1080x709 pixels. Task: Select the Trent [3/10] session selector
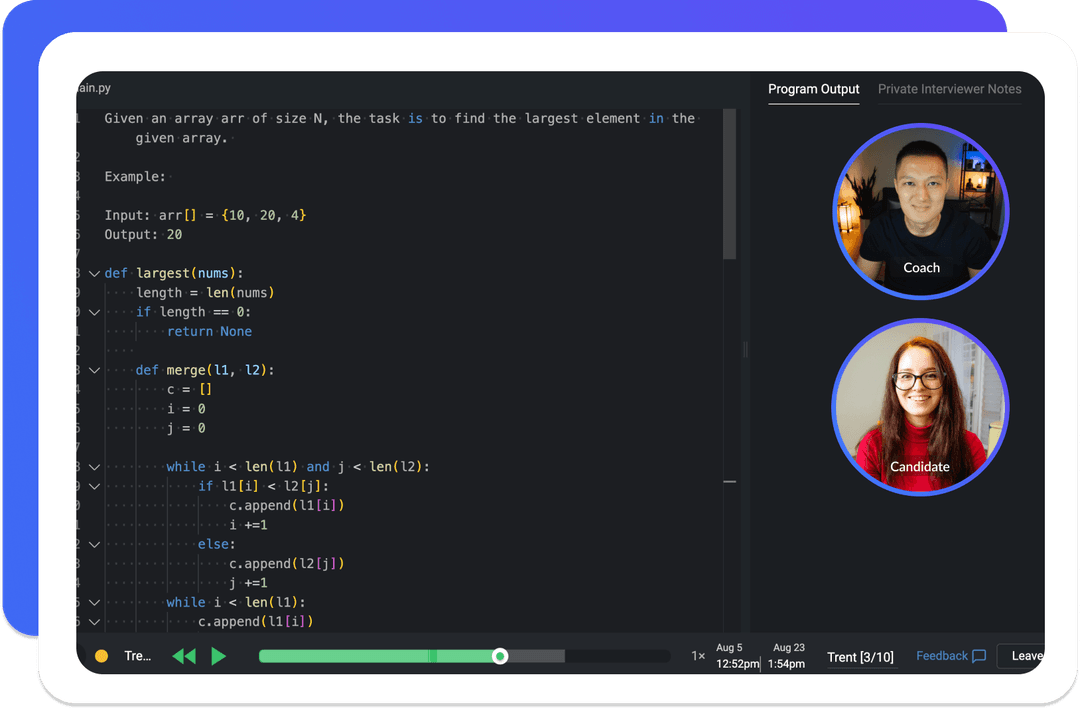pos(860,657)
